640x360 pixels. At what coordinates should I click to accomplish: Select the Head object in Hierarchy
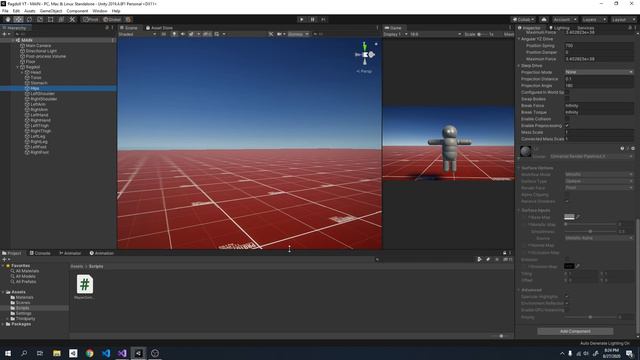(x=36, y=72)
